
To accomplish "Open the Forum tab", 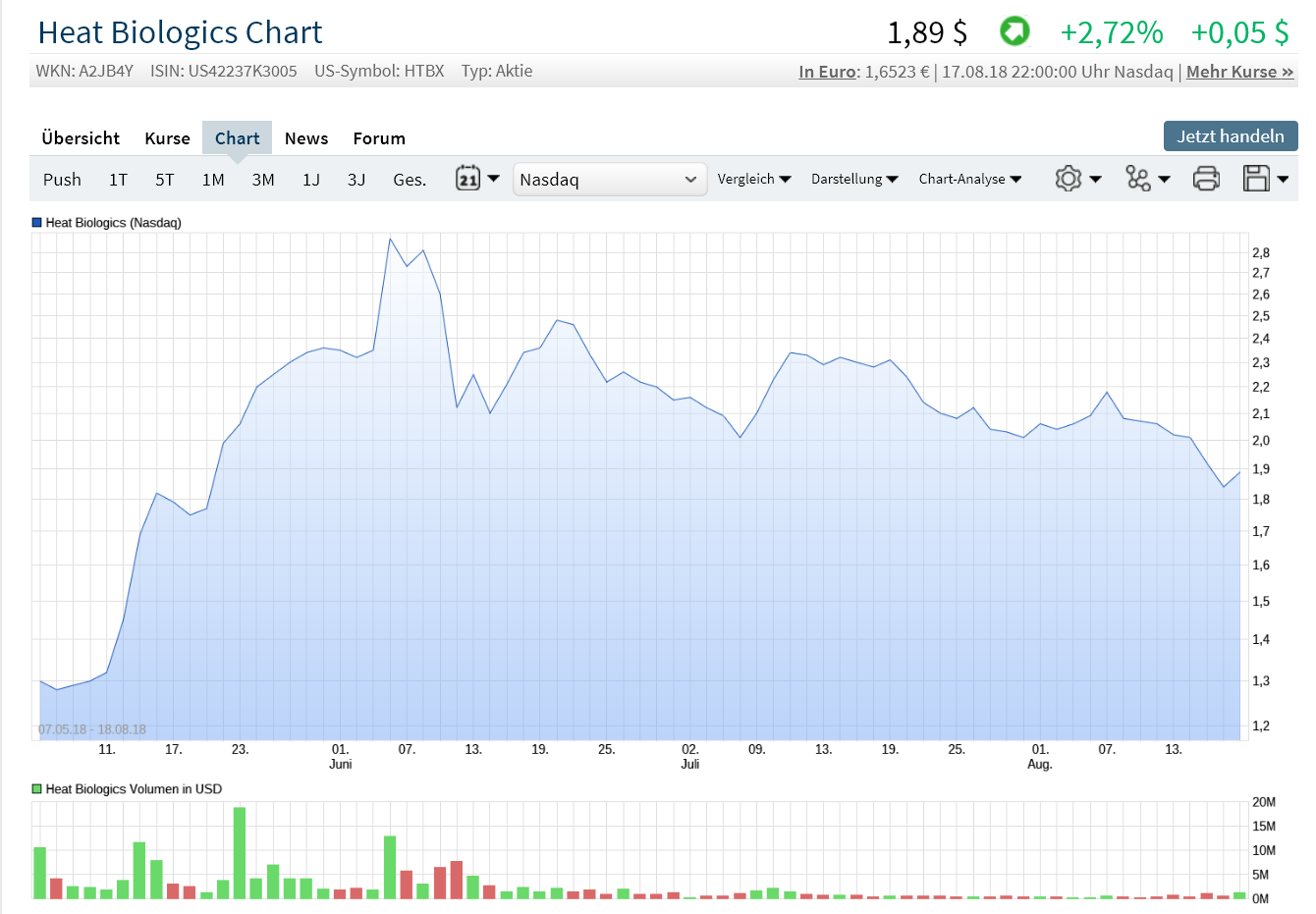I will pos(379,137).
